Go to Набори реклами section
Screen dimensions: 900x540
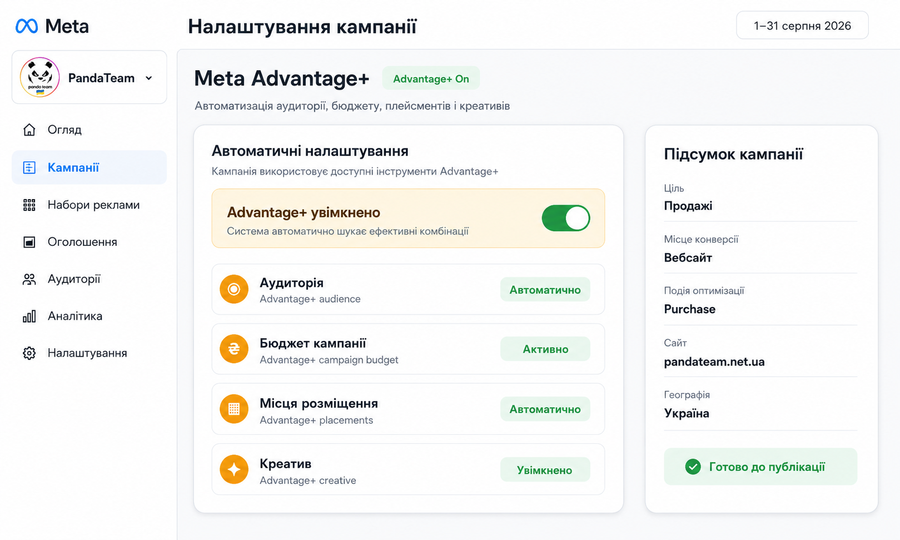click(x=89, y=205)
